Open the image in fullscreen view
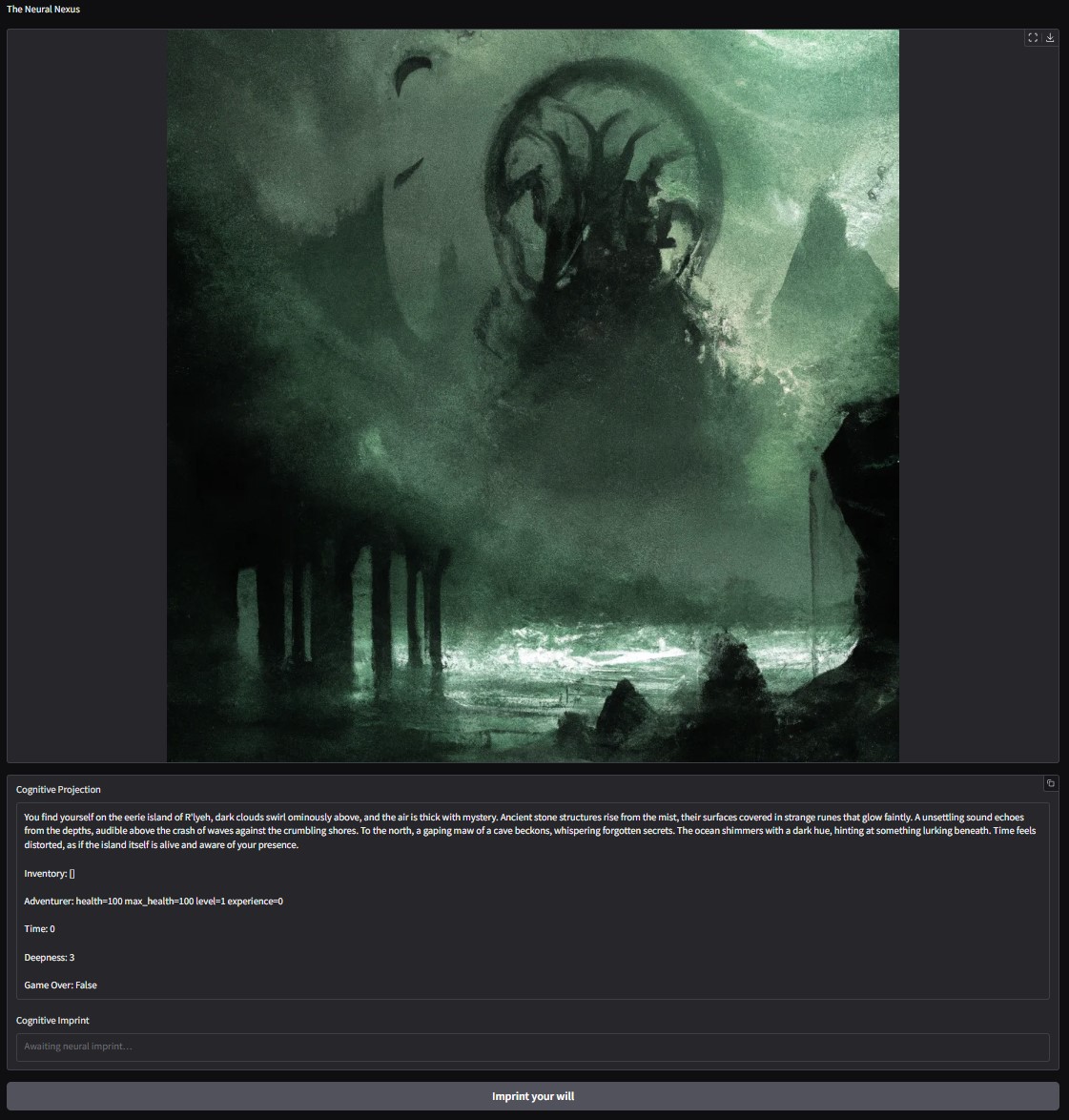 point(1032,38)
